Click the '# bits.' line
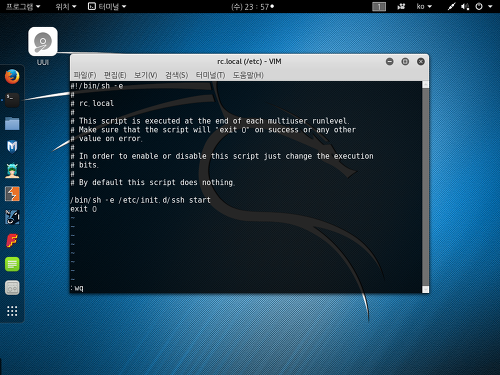 84,165
